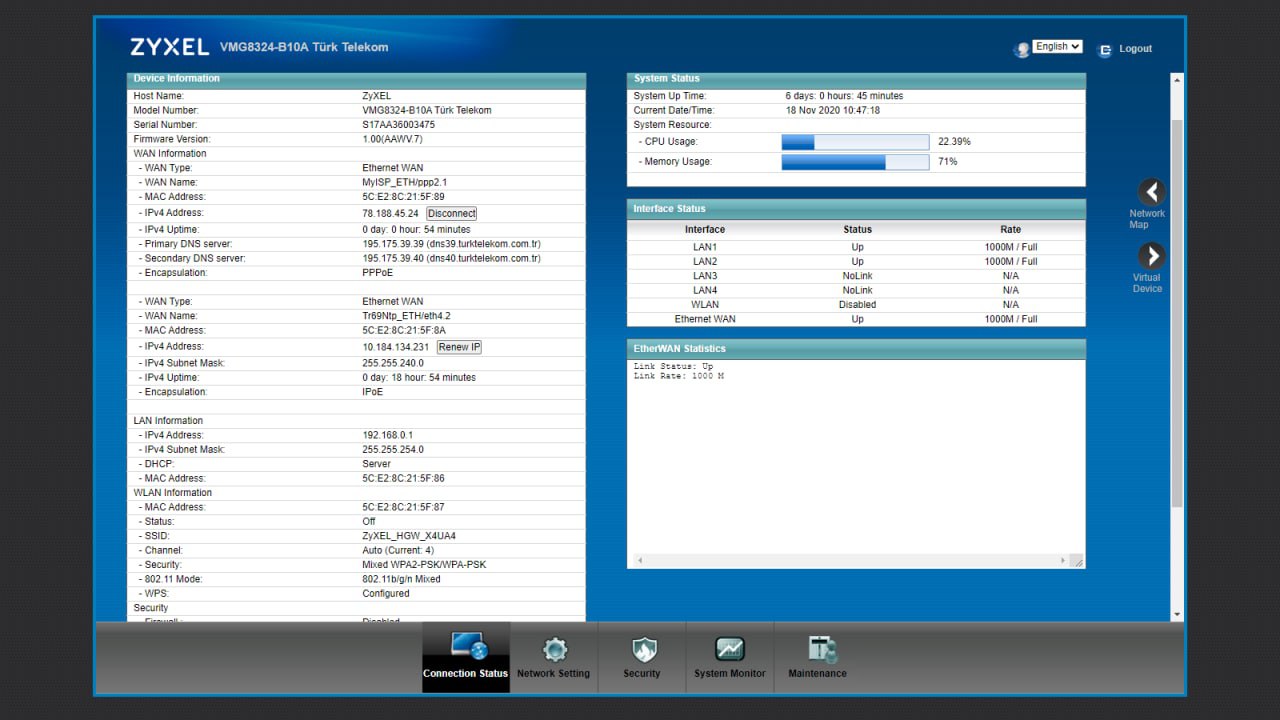Click the ZyXEL logo
The width and height of the screenshot is (1280, 720).
tap(169, 47)
